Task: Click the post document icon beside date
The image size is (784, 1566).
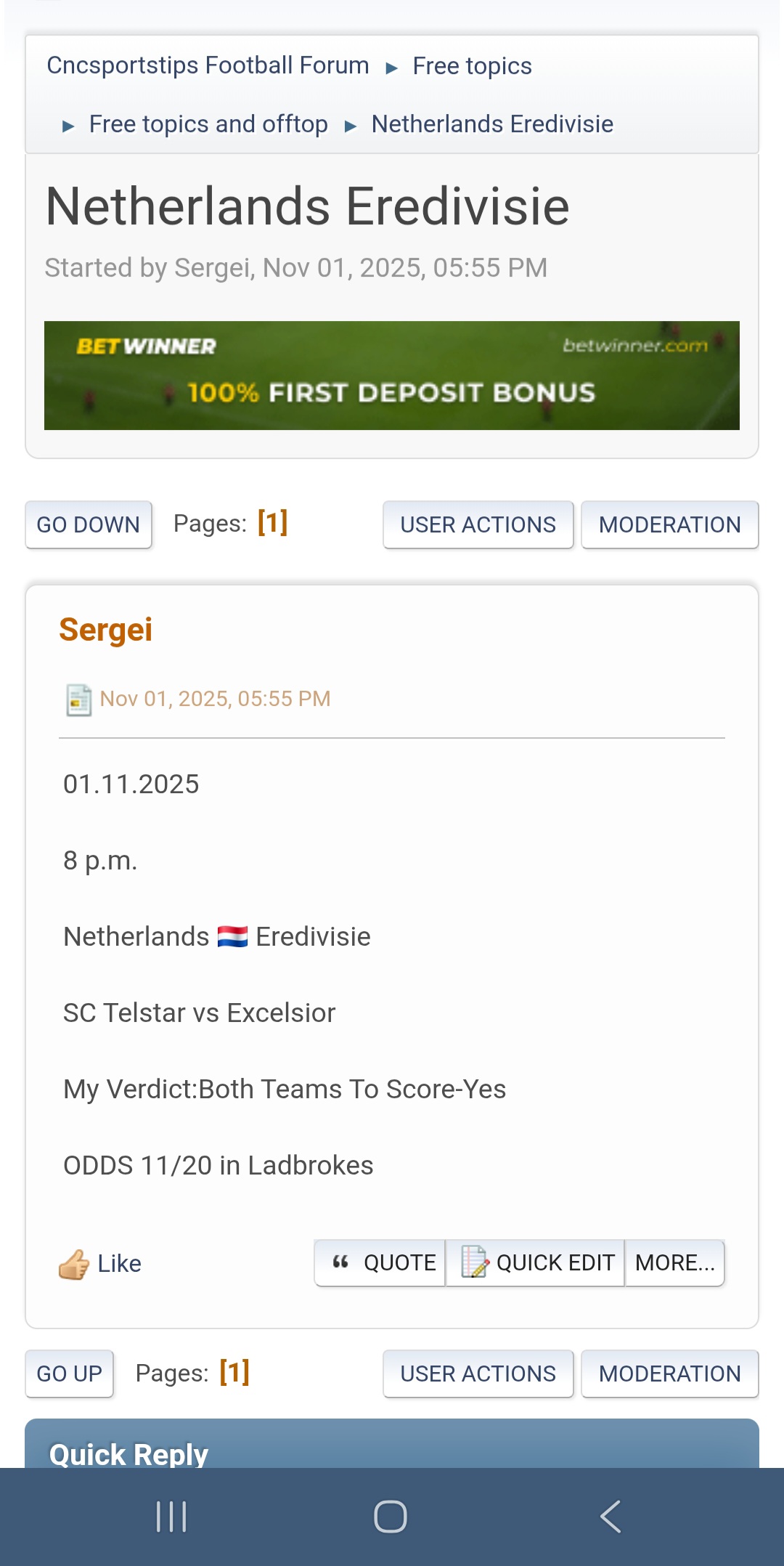Action: coord(78,700)
